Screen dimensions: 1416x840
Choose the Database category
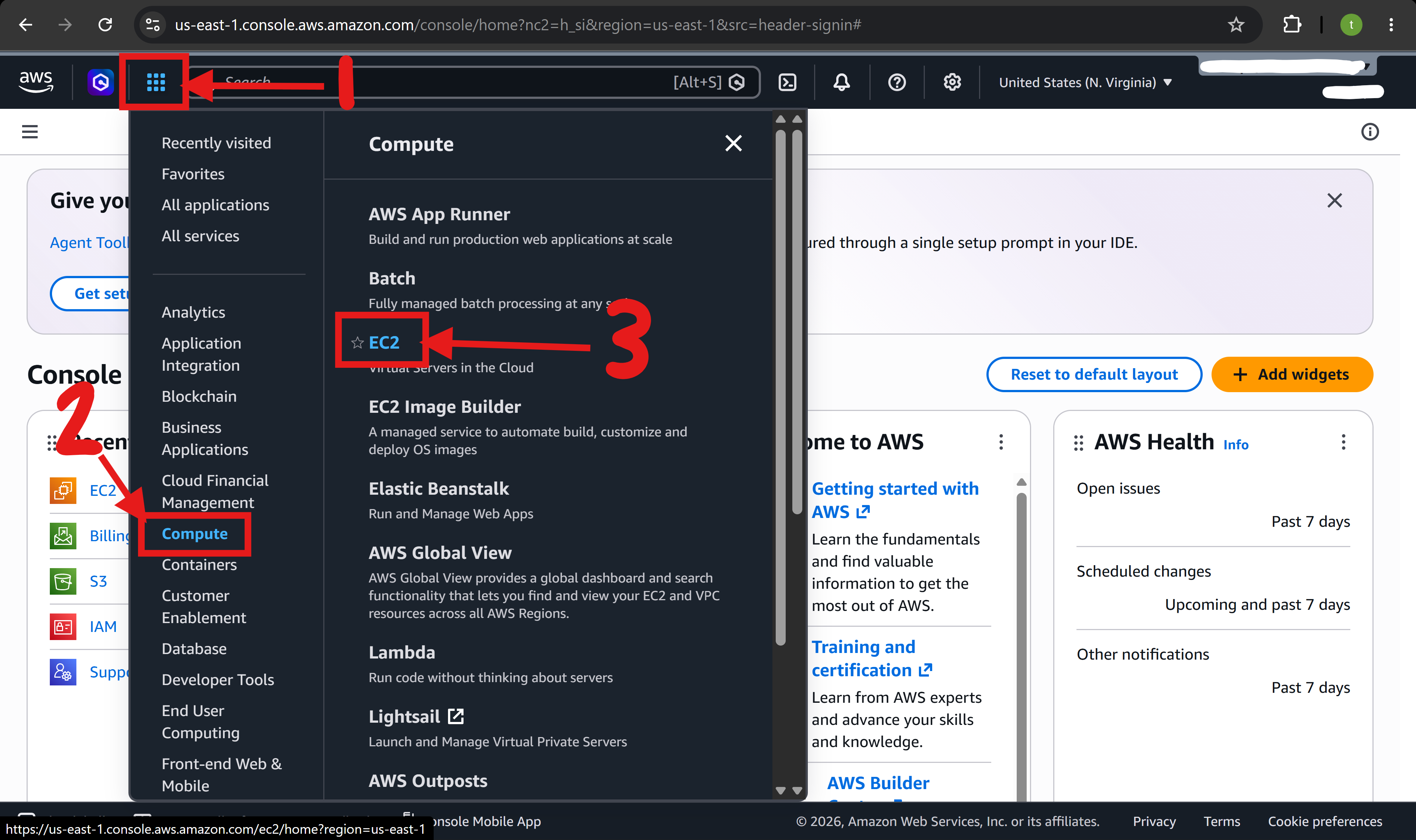click(194, 649)
